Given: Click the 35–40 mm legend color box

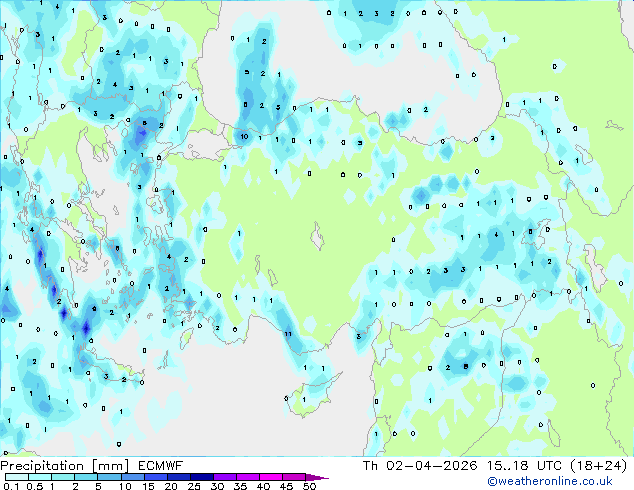Looking at the screenshot, I should click(x=248, y=477).
